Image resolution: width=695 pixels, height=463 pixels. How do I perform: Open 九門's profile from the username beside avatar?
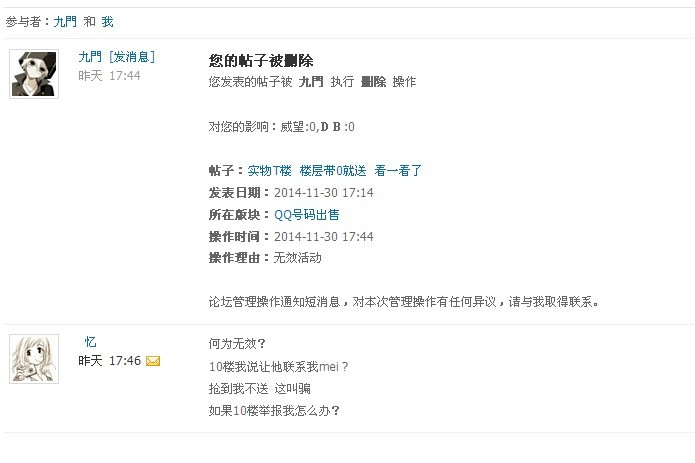(90, 57)
